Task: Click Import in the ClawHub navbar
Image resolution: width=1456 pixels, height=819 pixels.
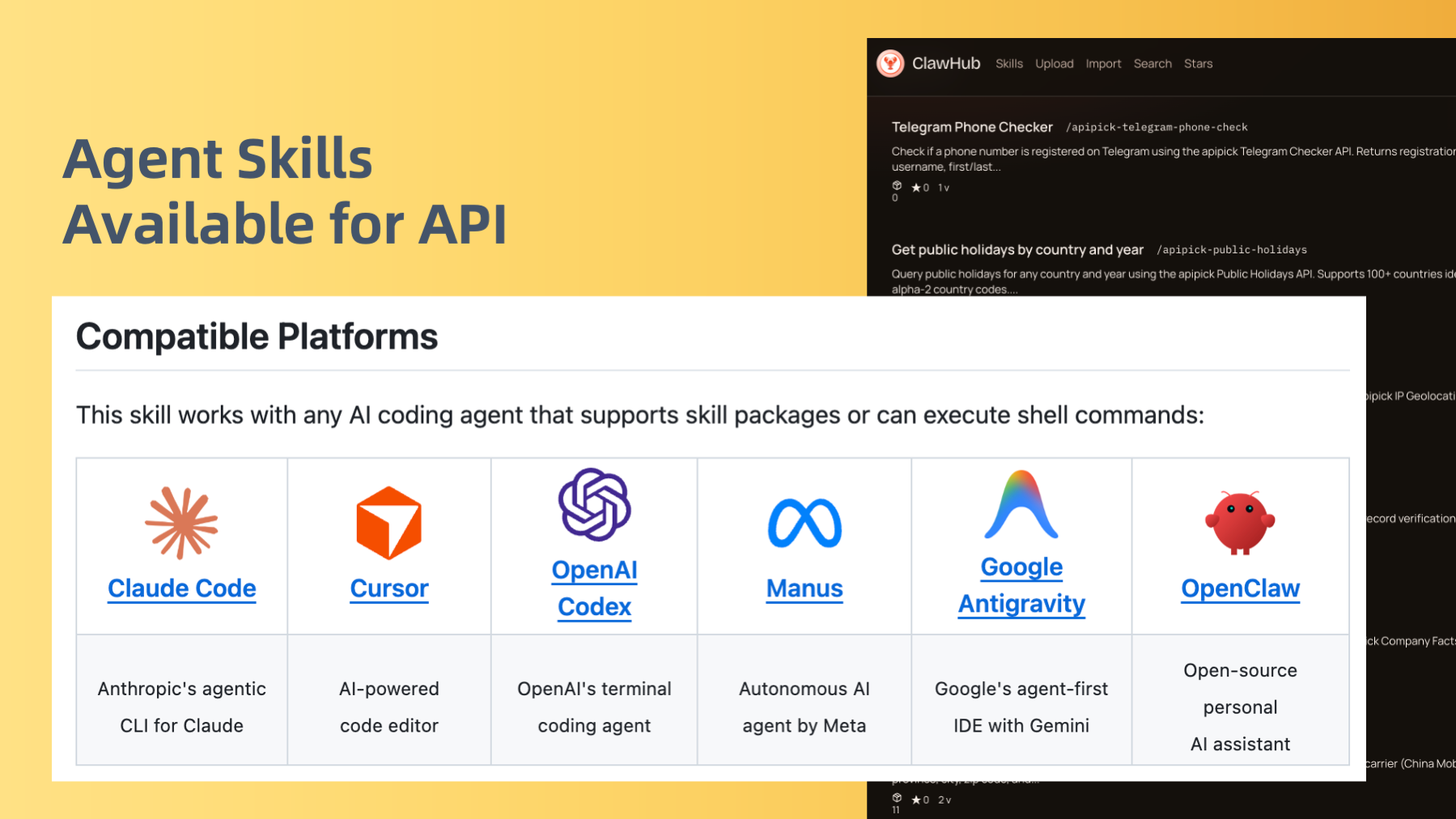Action: (x=1104, y=63)
